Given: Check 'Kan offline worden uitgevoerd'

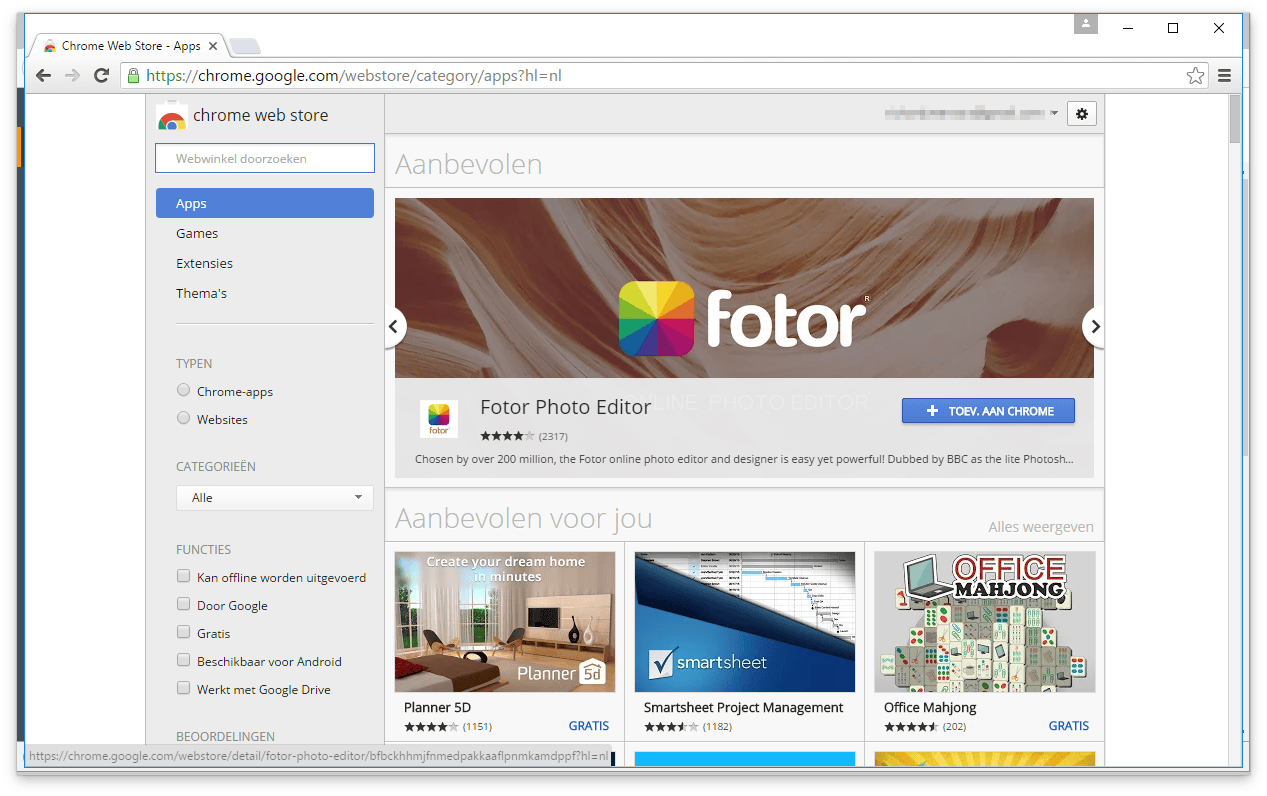Looking at the screenshot, I should pos(183,576).
